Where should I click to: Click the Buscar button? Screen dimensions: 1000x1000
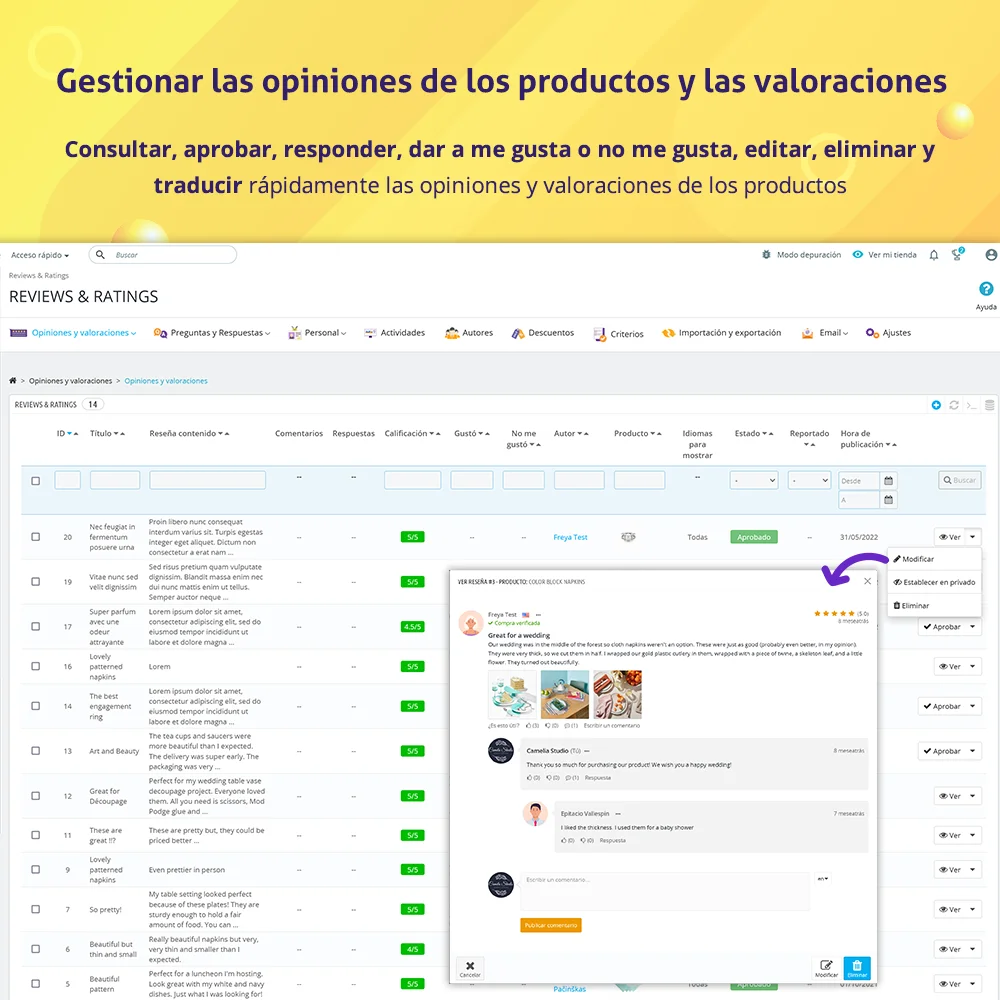coord(958,480)
